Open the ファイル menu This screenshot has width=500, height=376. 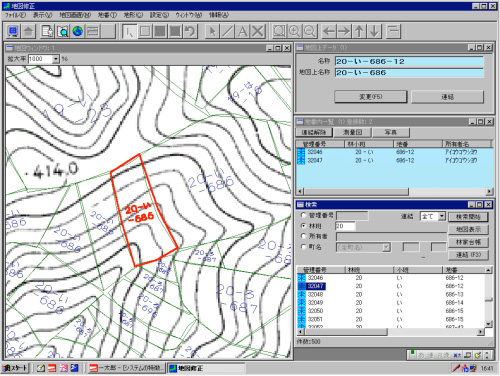coord(15,15)
